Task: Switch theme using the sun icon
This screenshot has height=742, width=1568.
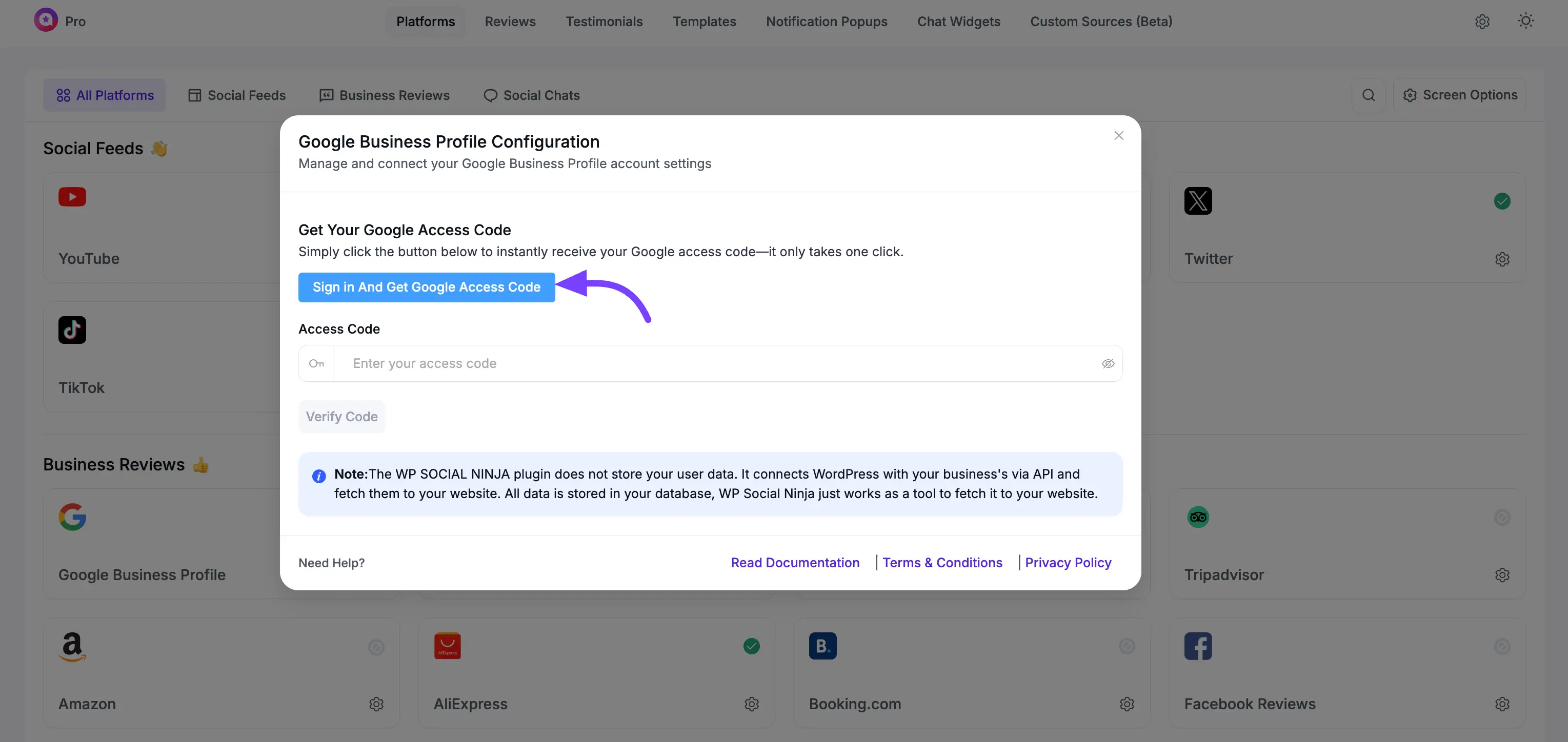Action: (1526, 20)
